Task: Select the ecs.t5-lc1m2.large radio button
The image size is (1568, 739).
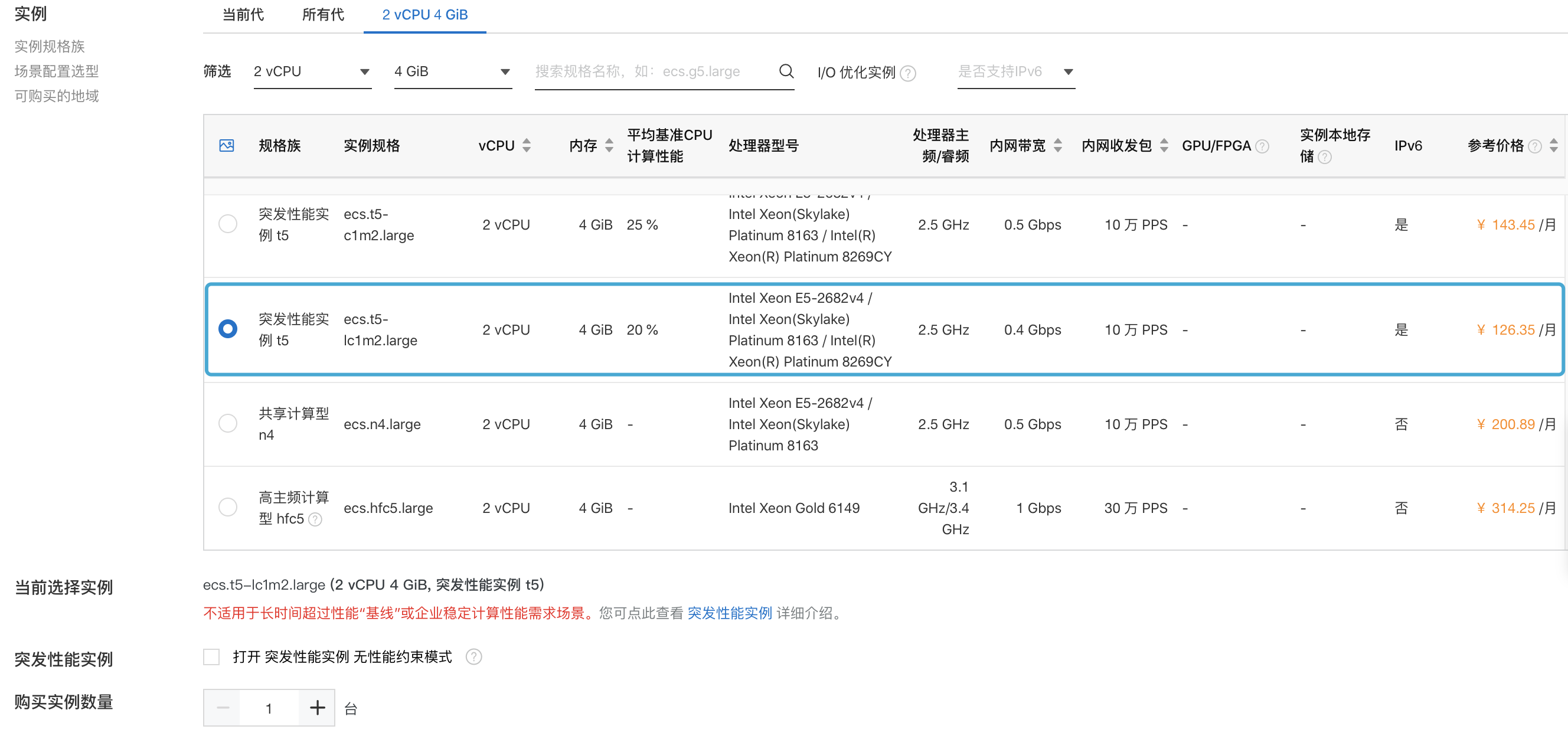Action: click(x=228, y=329)
